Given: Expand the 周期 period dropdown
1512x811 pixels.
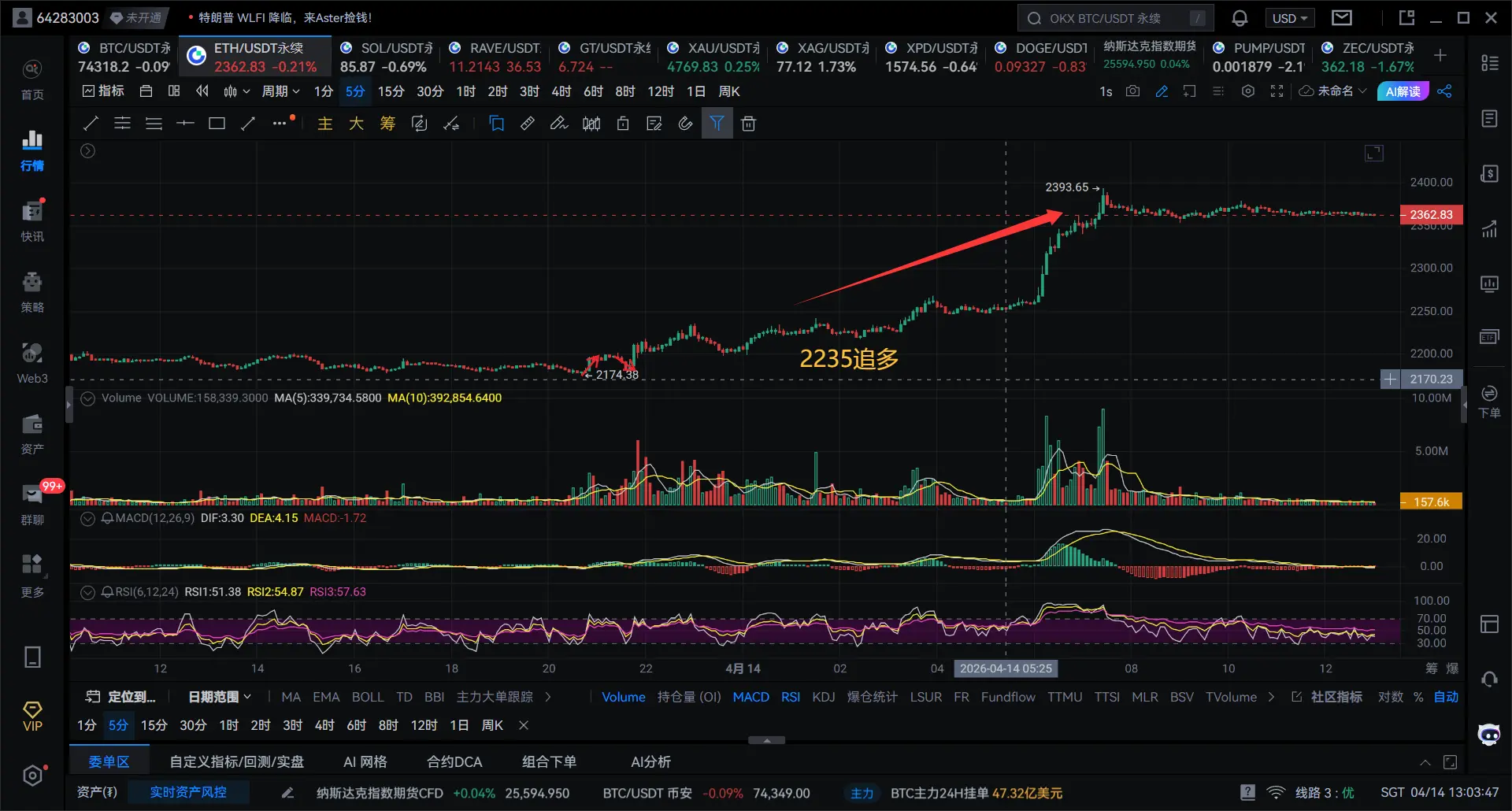Looking at the screenshot, I should pyautogui.click(x=281, y=91).
